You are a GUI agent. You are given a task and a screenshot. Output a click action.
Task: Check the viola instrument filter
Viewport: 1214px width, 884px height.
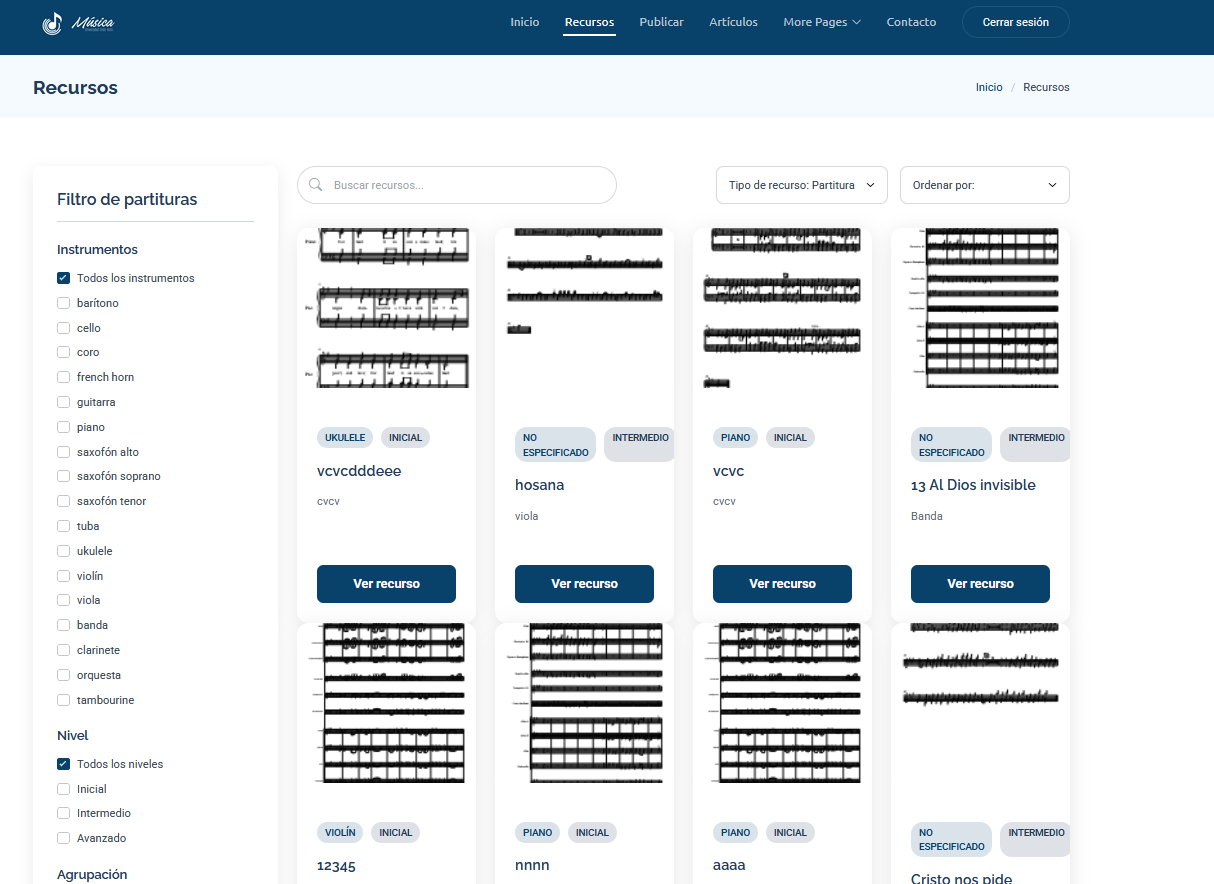coord(63,600)
